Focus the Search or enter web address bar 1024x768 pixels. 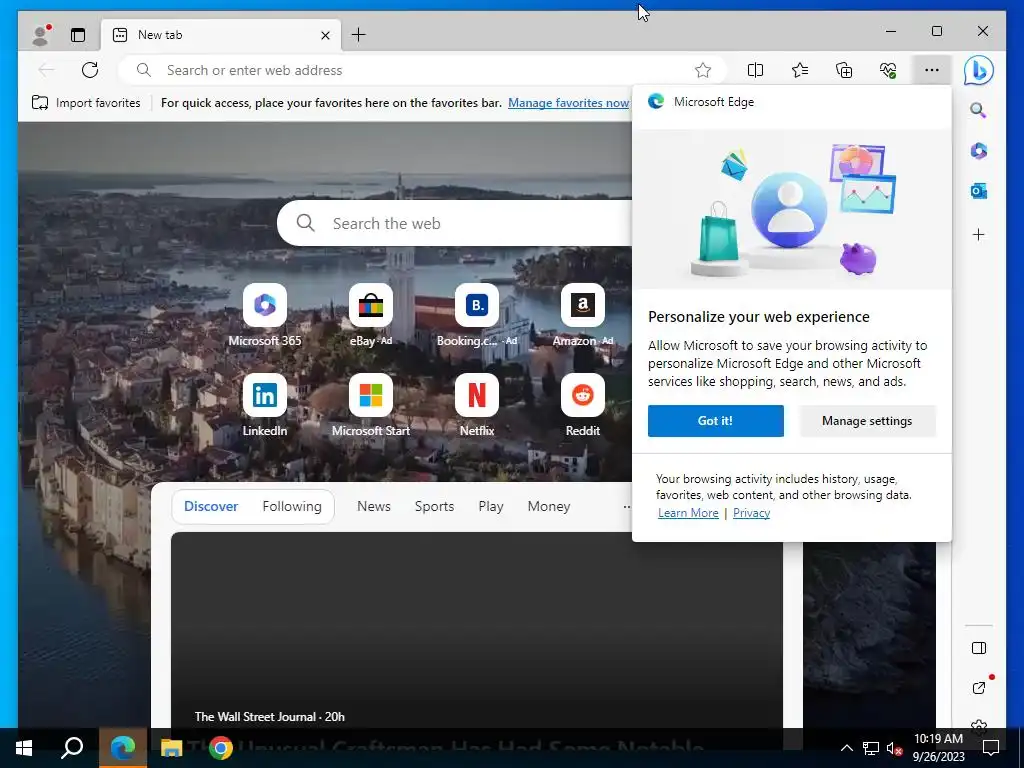click(423, 70)
